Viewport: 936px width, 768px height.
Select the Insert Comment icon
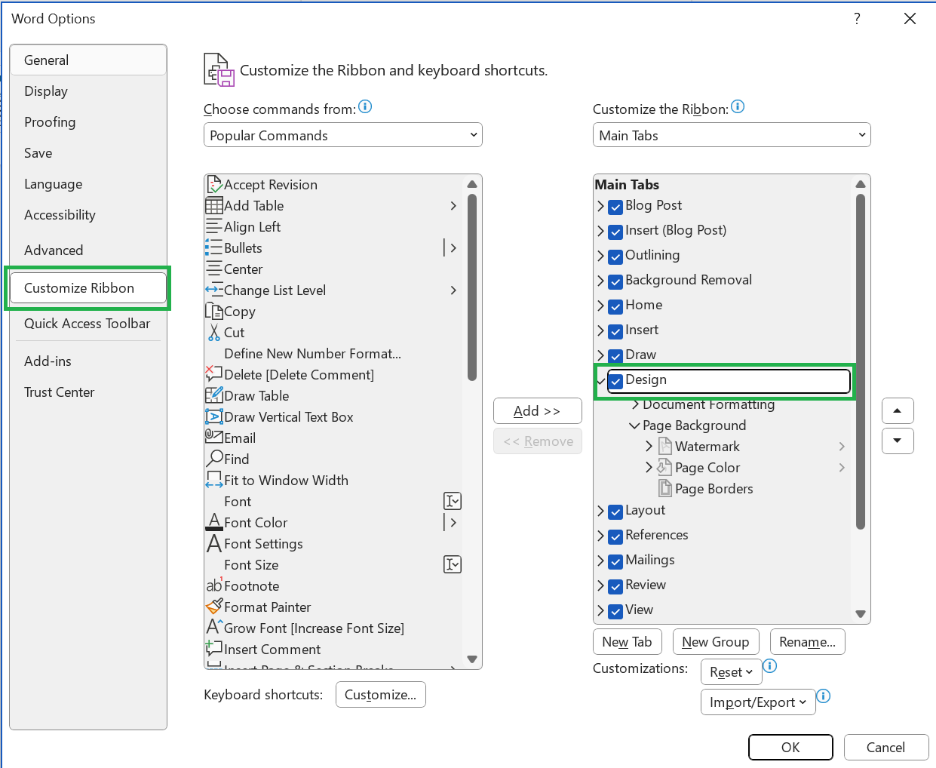214,649
